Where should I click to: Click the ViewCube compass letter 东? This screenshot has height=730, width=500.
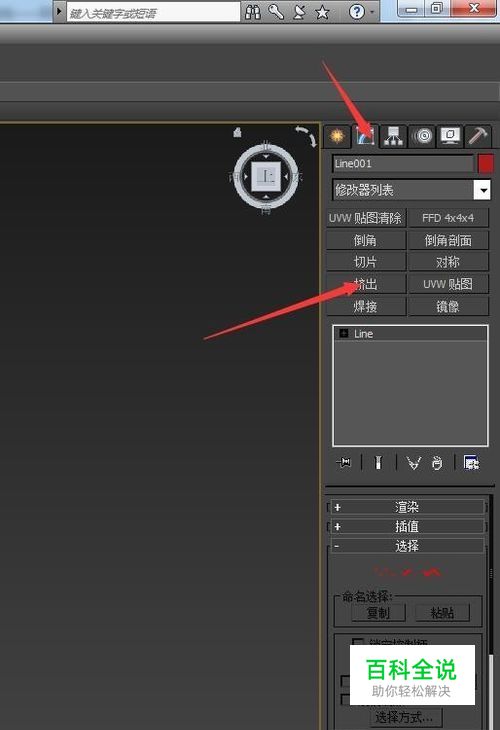297,177
